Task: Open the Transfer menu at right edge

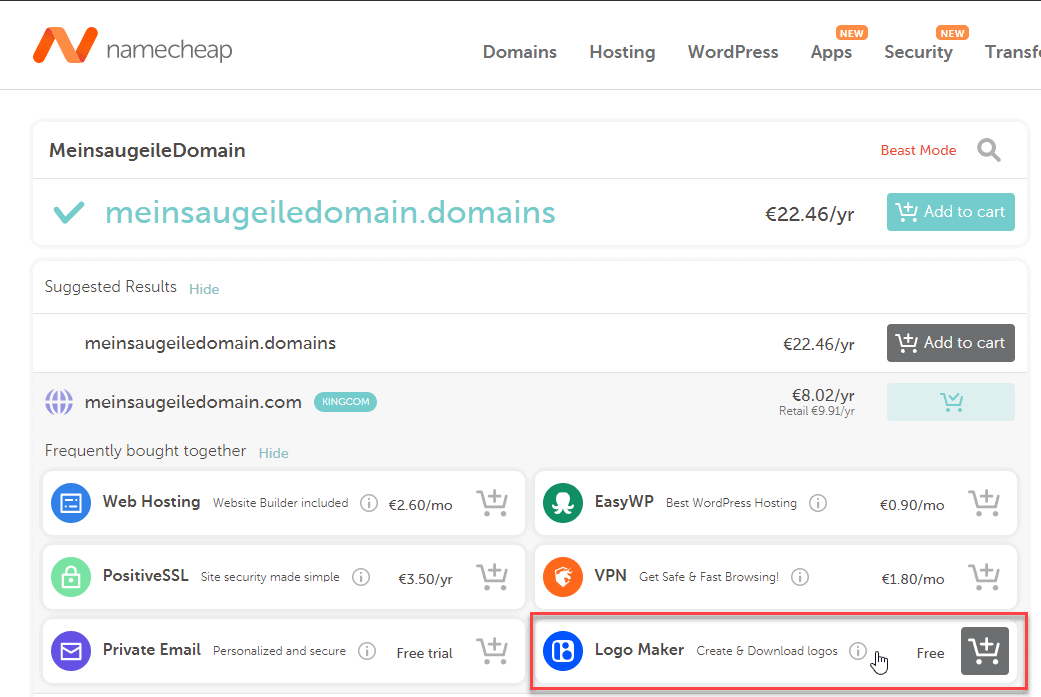Action: coord(1012,52)
